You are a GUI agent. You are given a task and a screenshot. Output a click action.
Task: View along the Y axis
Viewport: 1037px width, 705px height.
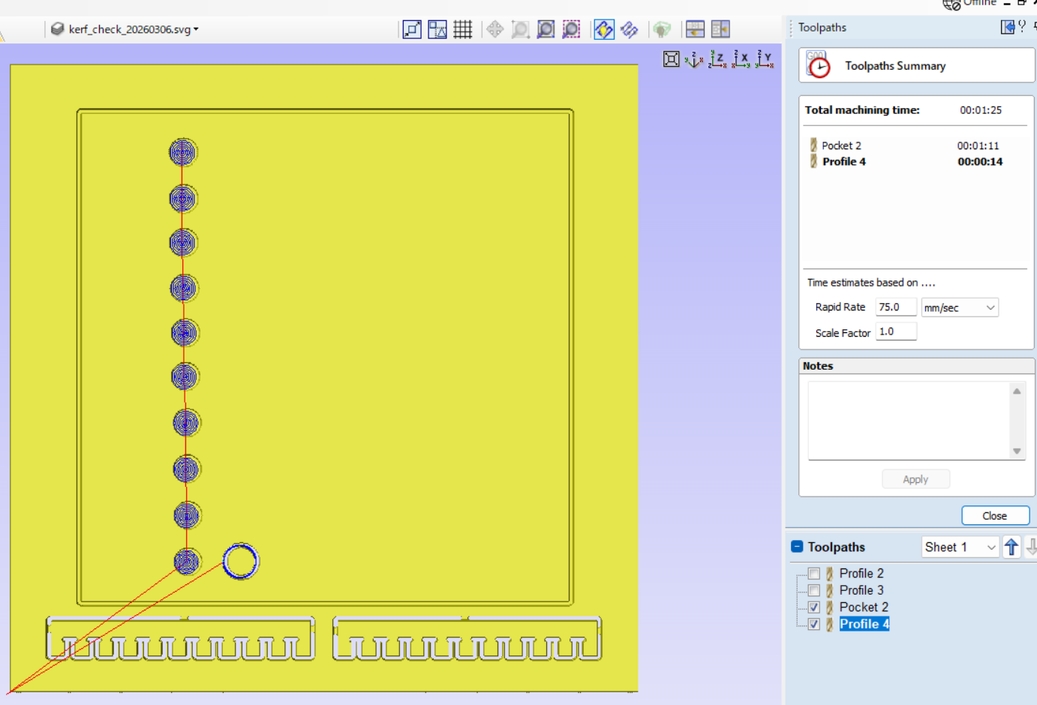pyautogui.click(x=765, y=60)
